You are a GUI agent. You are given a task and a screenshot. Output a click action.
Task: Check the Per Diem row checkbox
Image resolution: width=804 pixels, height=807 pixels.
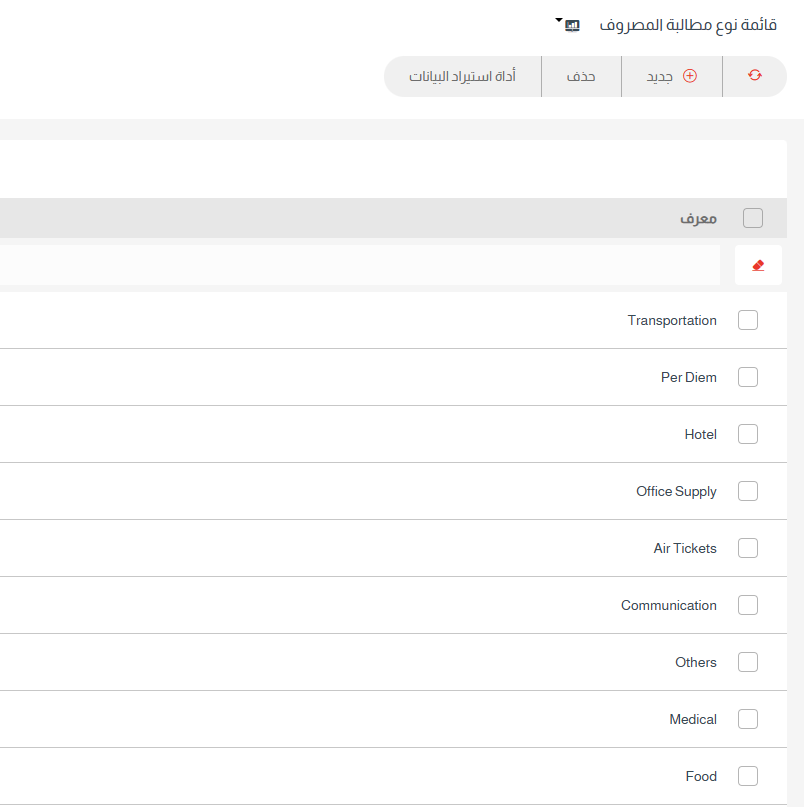(x=748, y=377)
